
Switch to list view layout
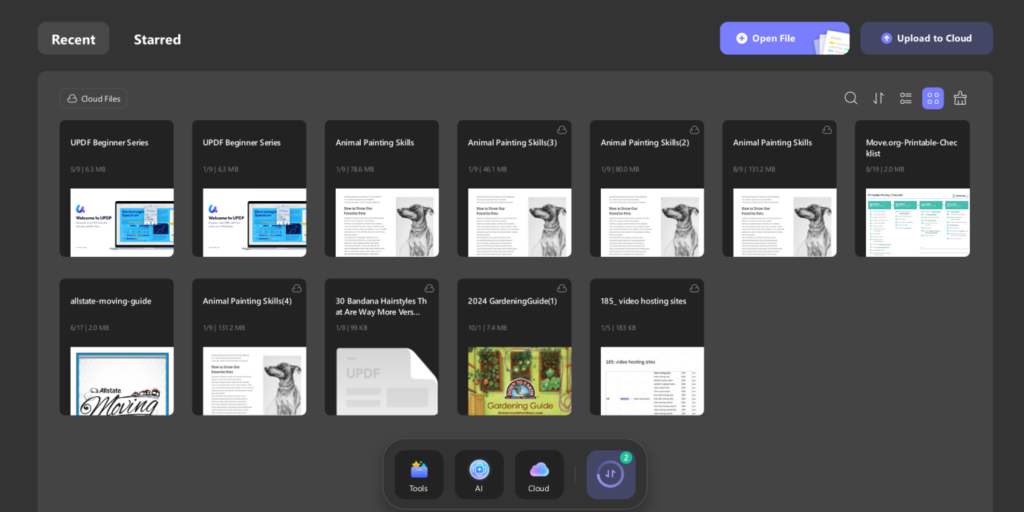(x=905, y=98)
